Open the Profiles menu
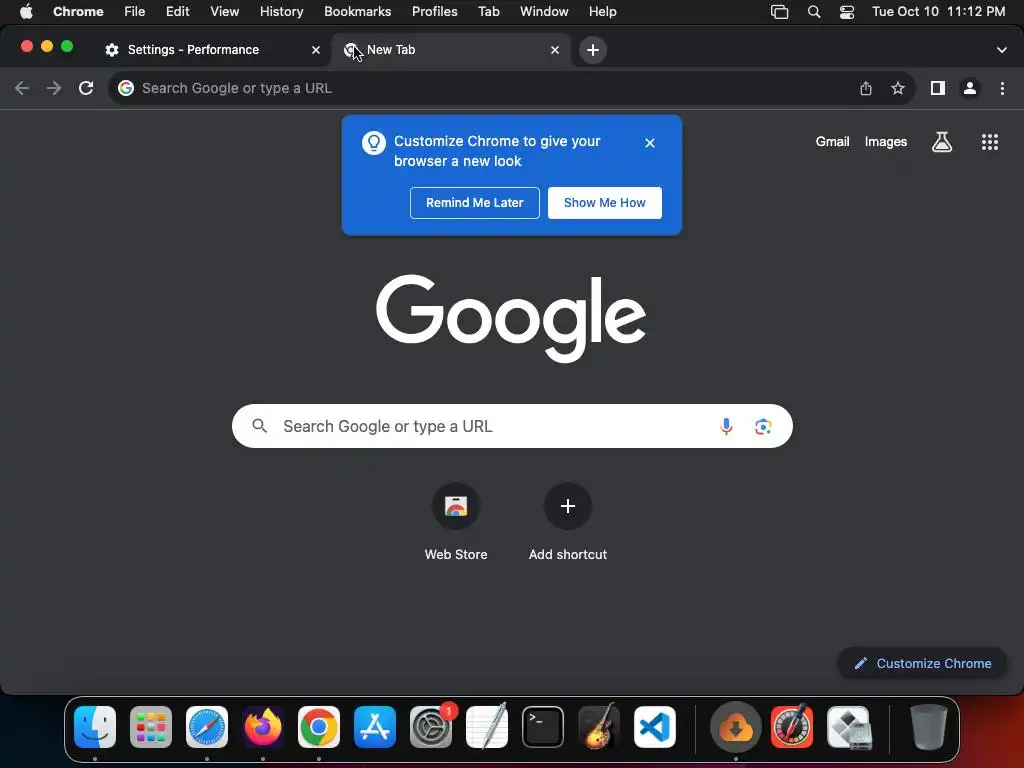Viewport: 1024px width, 768px height. (434, 12)
